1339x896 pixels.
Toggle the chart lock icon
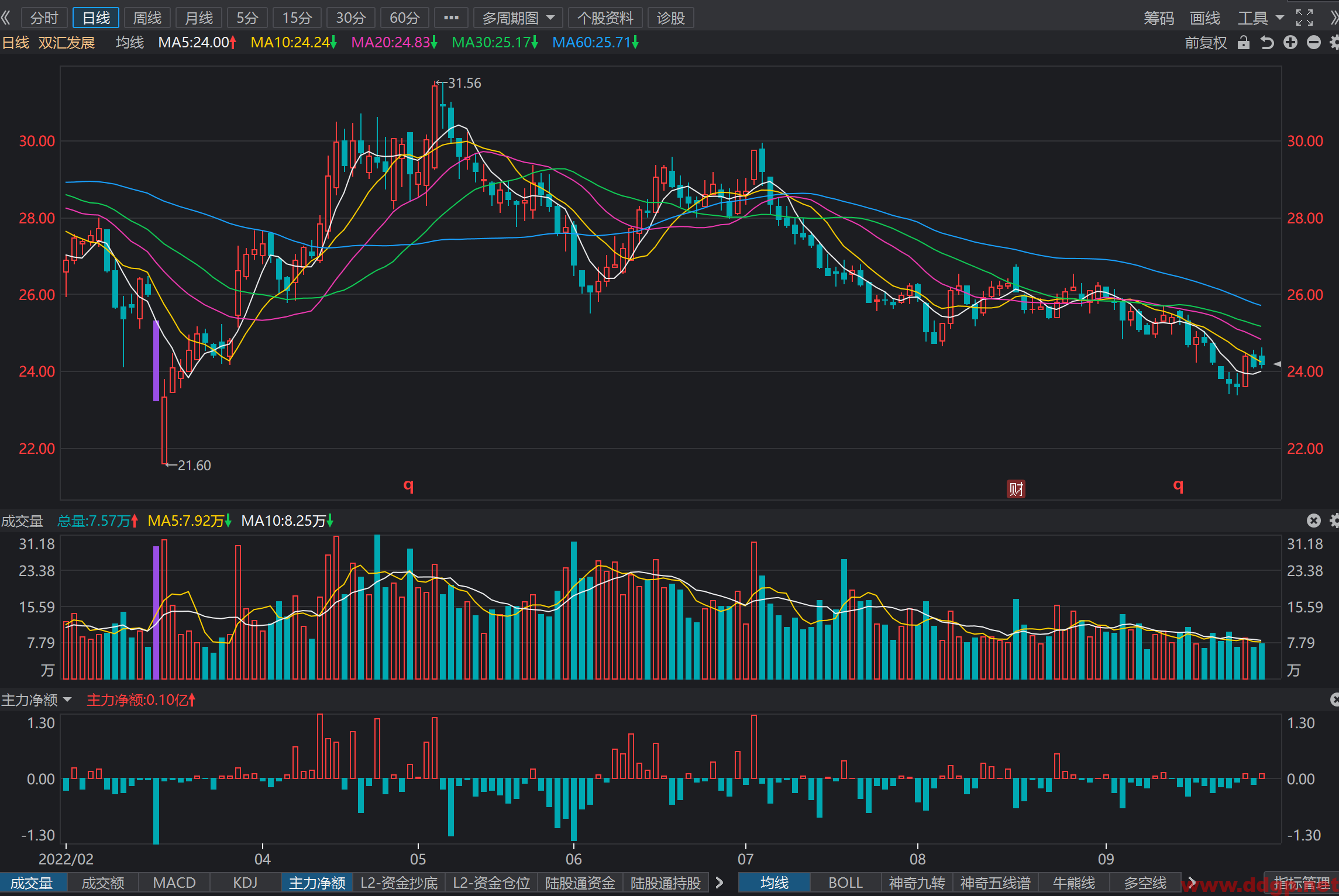[1244, 43]
